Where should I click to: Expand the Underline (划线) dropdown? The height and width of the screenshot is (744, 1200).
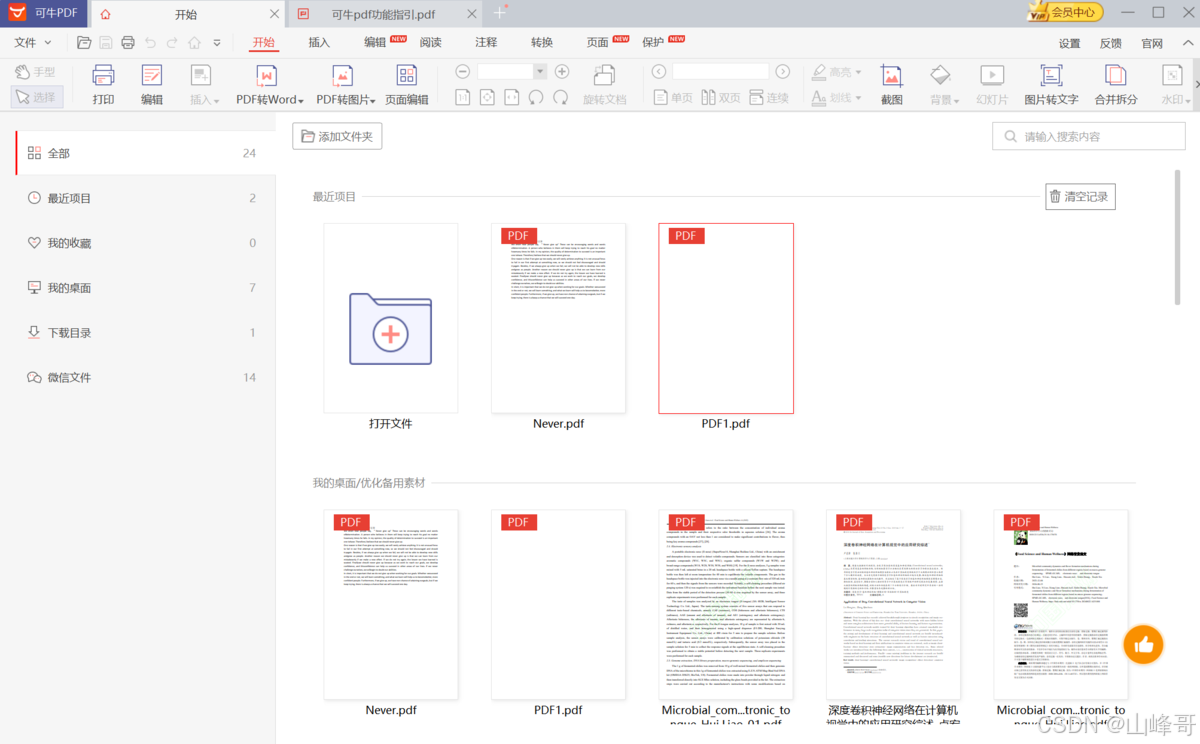[x=859, y=98]
